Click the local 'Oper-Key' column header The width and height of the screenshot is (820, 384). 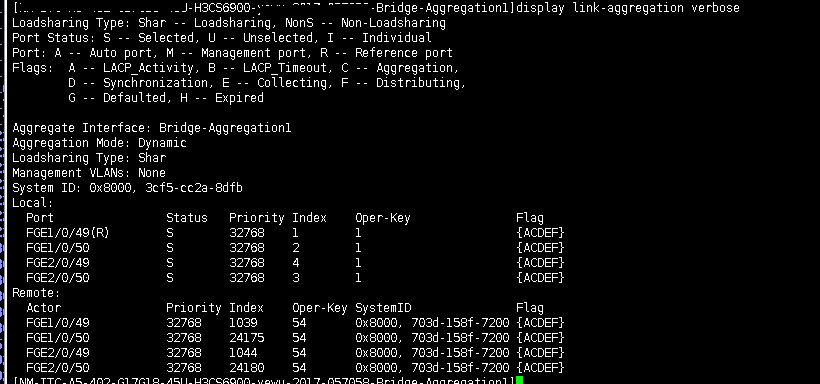point(383,218)
